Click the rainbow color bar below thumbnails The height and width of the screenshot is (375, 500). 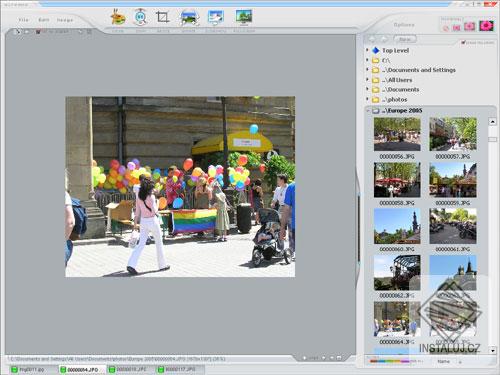coord(389,361)
